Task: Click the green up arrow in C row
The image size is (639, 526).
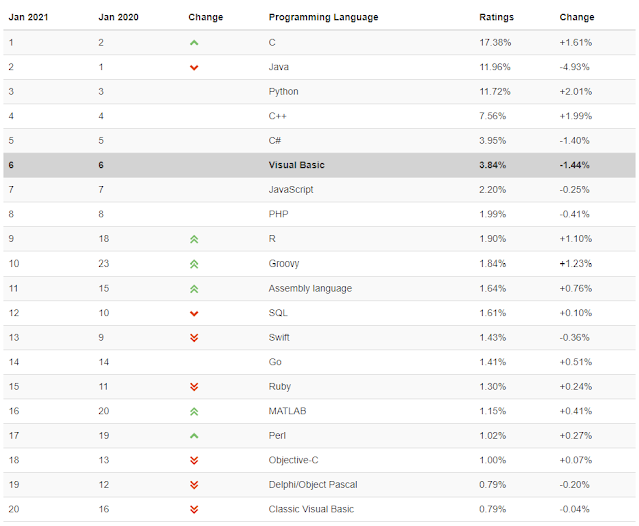Action: [x=194, y=43]
